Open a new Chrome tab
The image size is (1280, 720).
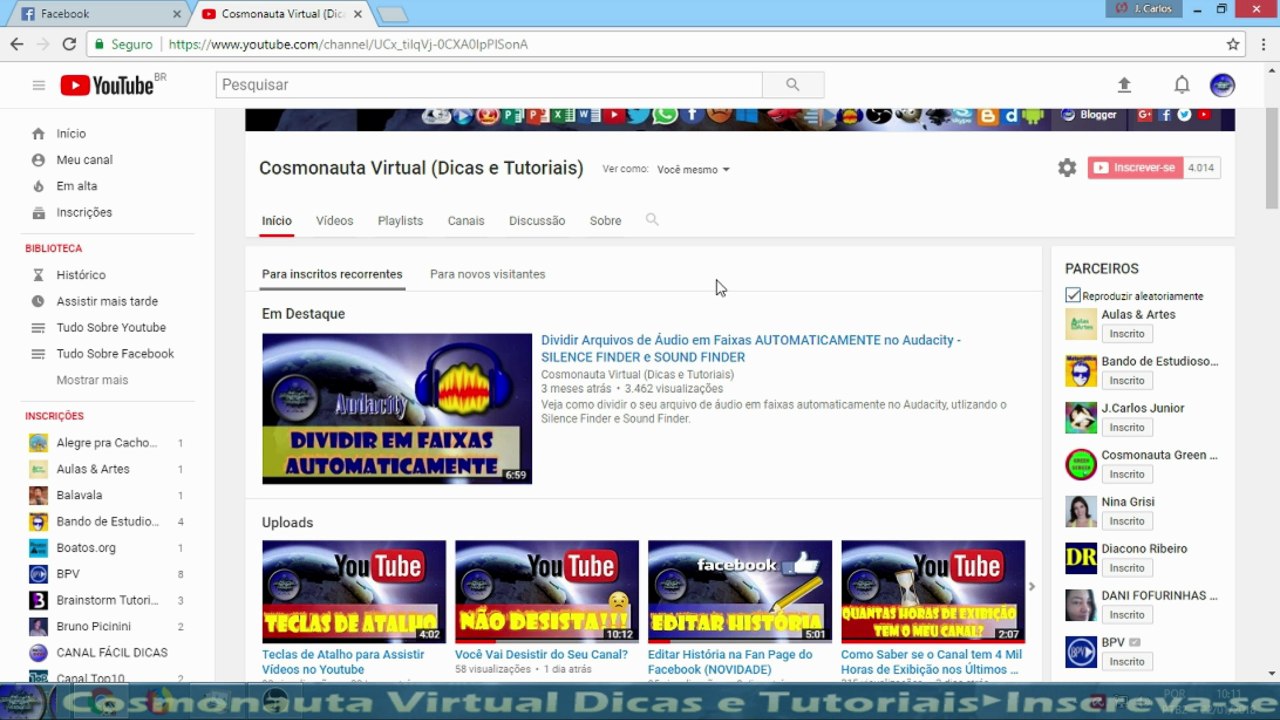coord(392,15)
